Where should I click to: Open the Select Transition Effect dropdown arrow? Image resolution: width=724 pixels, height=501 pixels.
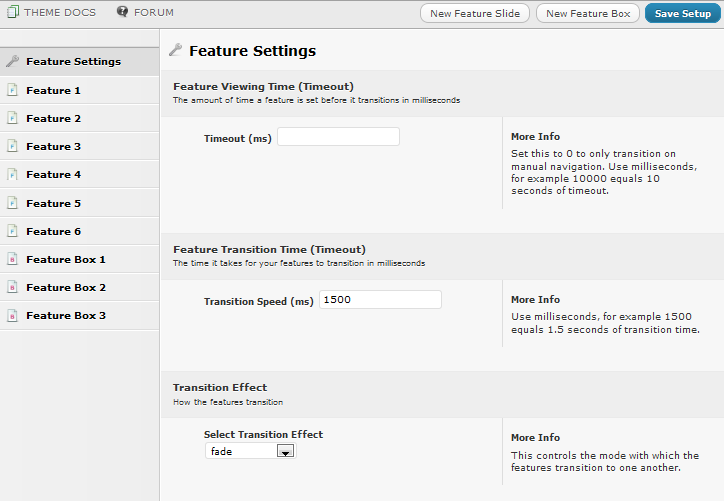(x=285, y=451)
